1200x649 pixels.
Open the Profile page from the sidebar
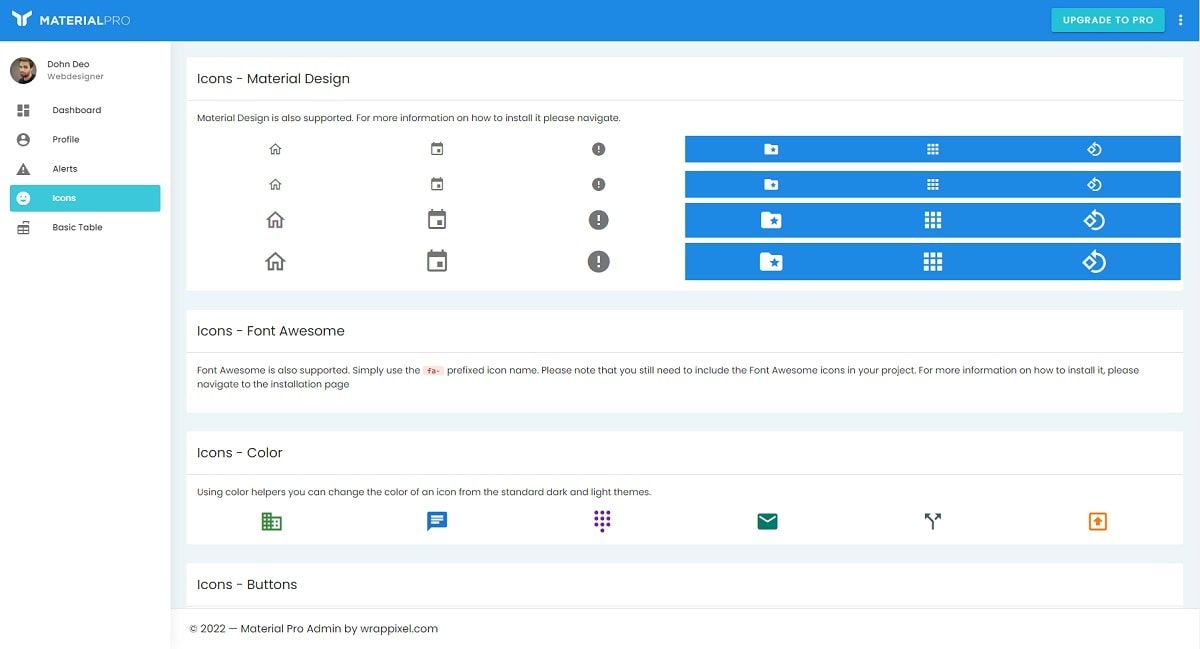coord(65,139)
